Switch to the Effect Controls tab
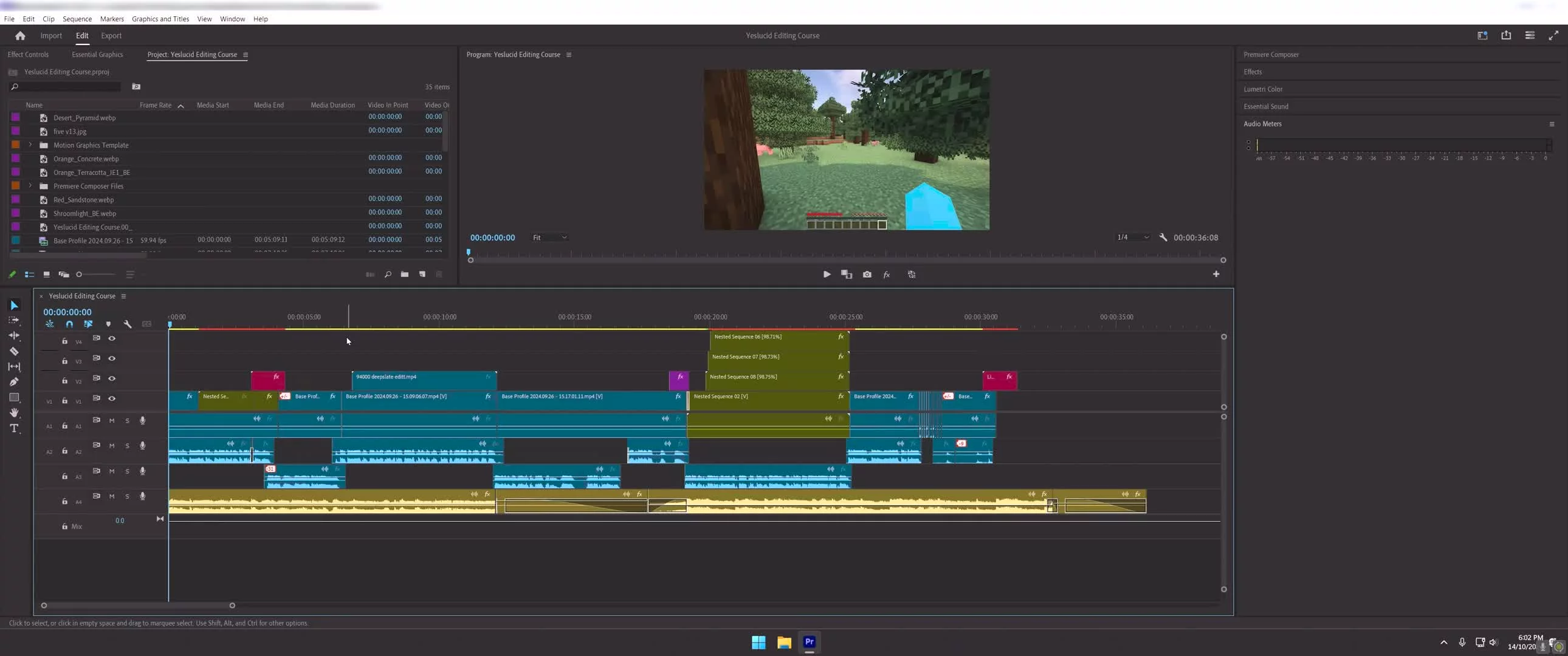The width and height of the screenshot is (1568, 656). (28, 55)
